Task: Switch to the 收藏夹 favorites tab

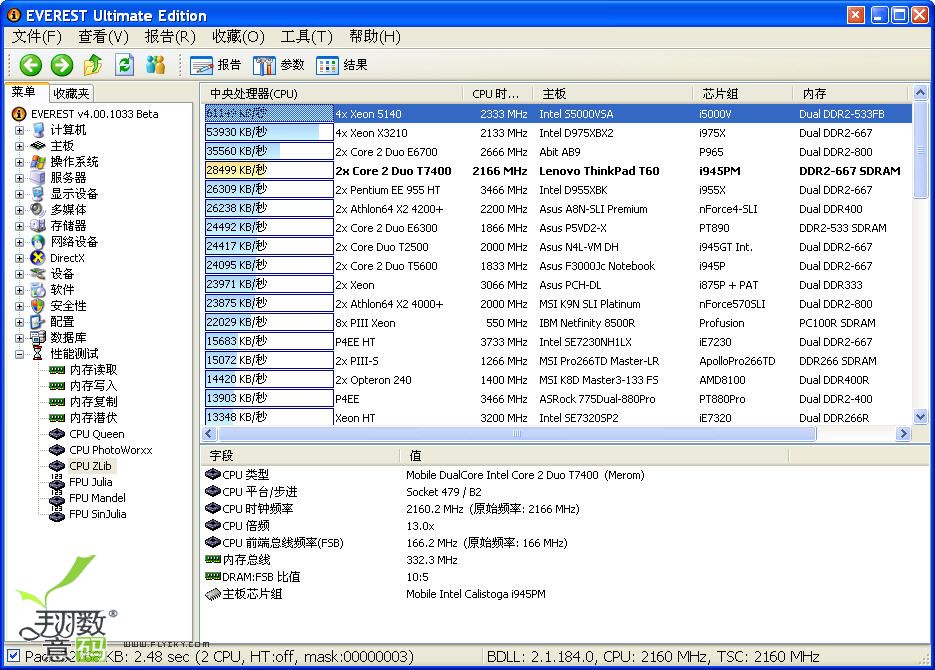Action: pyautogui.click(x=71, y=94)
